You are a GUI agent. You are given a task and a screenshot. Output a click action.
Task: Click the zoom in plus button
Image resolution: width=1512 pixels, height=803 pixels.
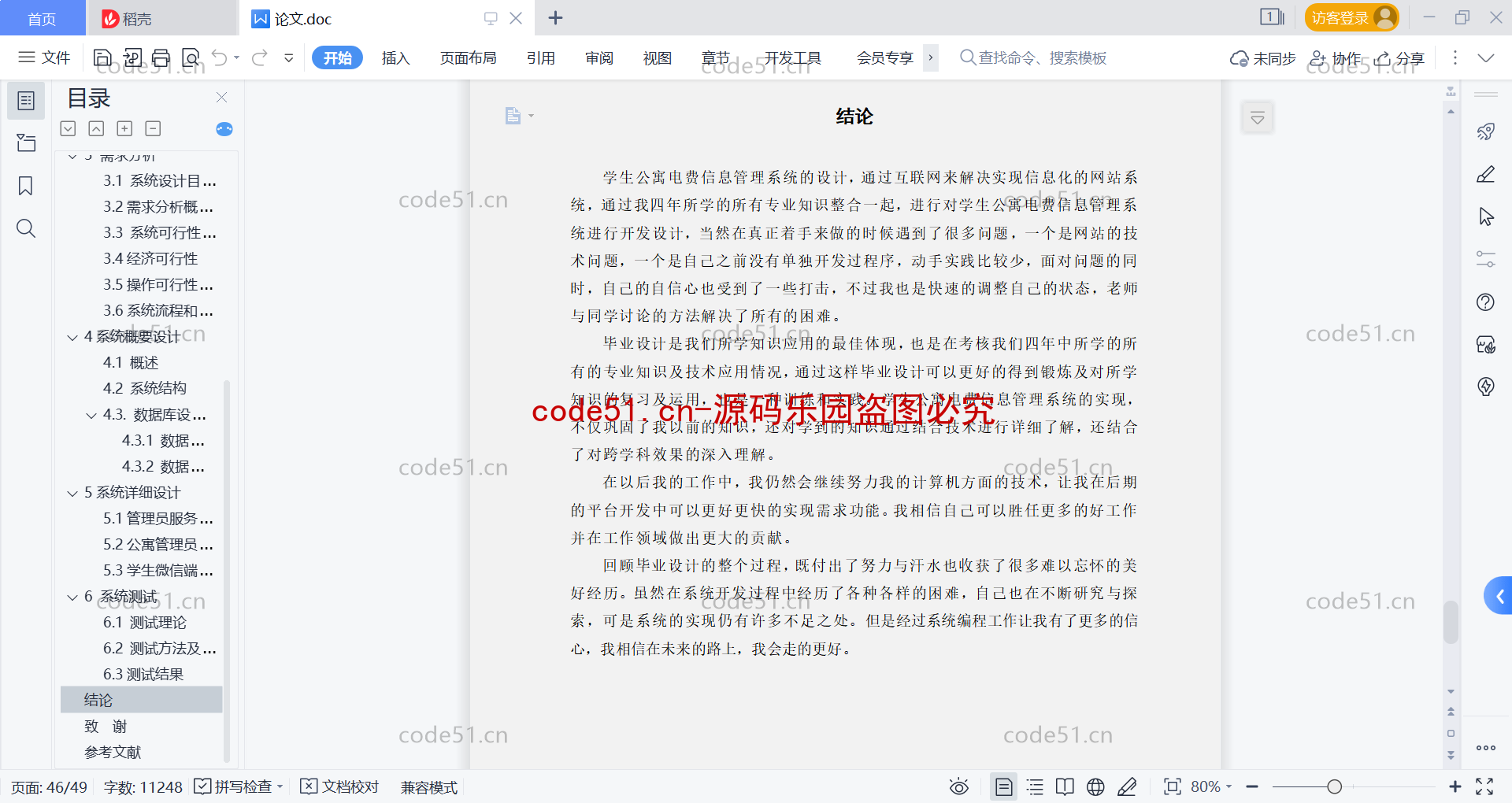pyautogui.click(x=1455, y=786)
